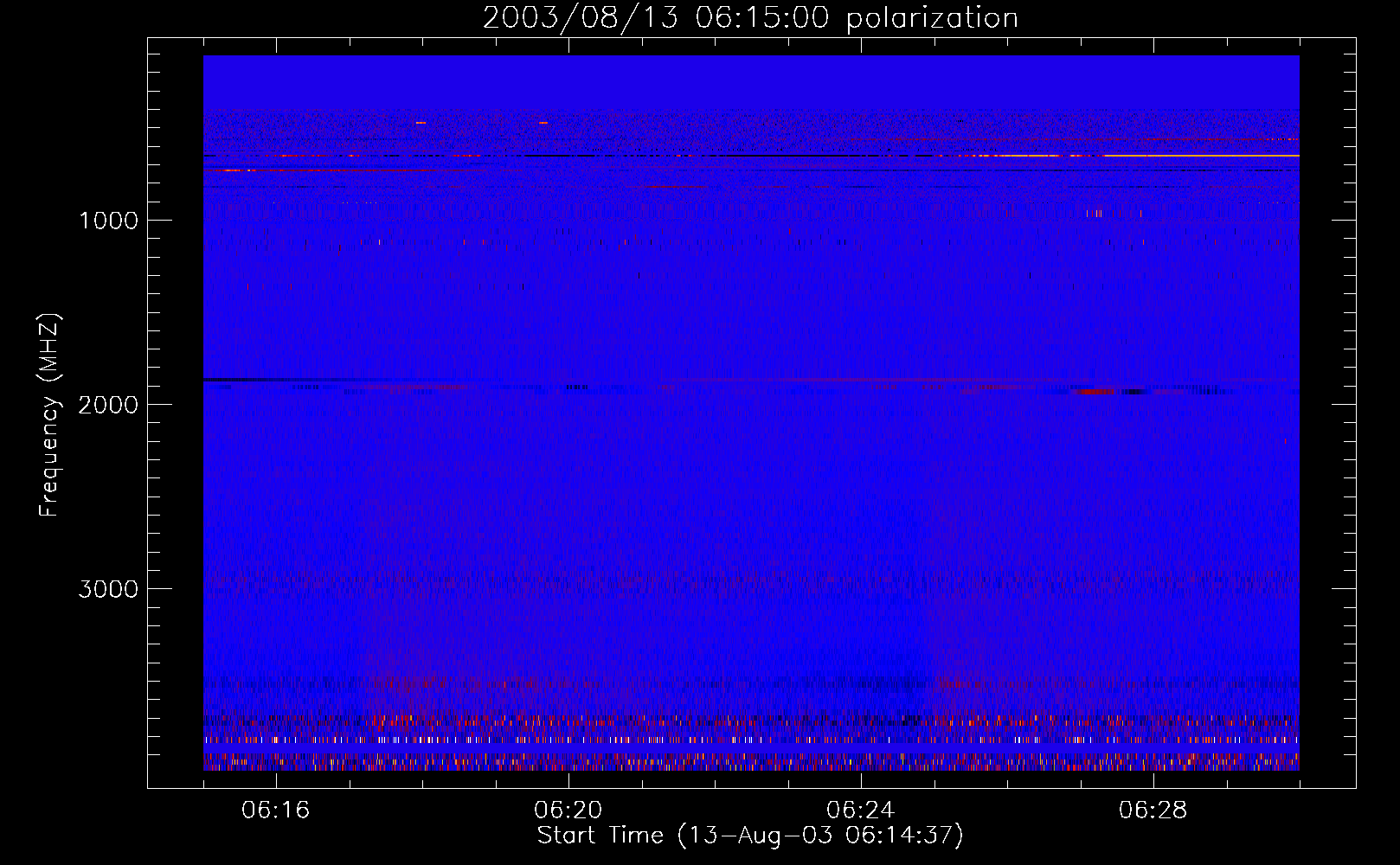The width and height of the screenshot is (1400, 865).
Task: Click the 1000 frequency axis label
Action: coord(109,221)
